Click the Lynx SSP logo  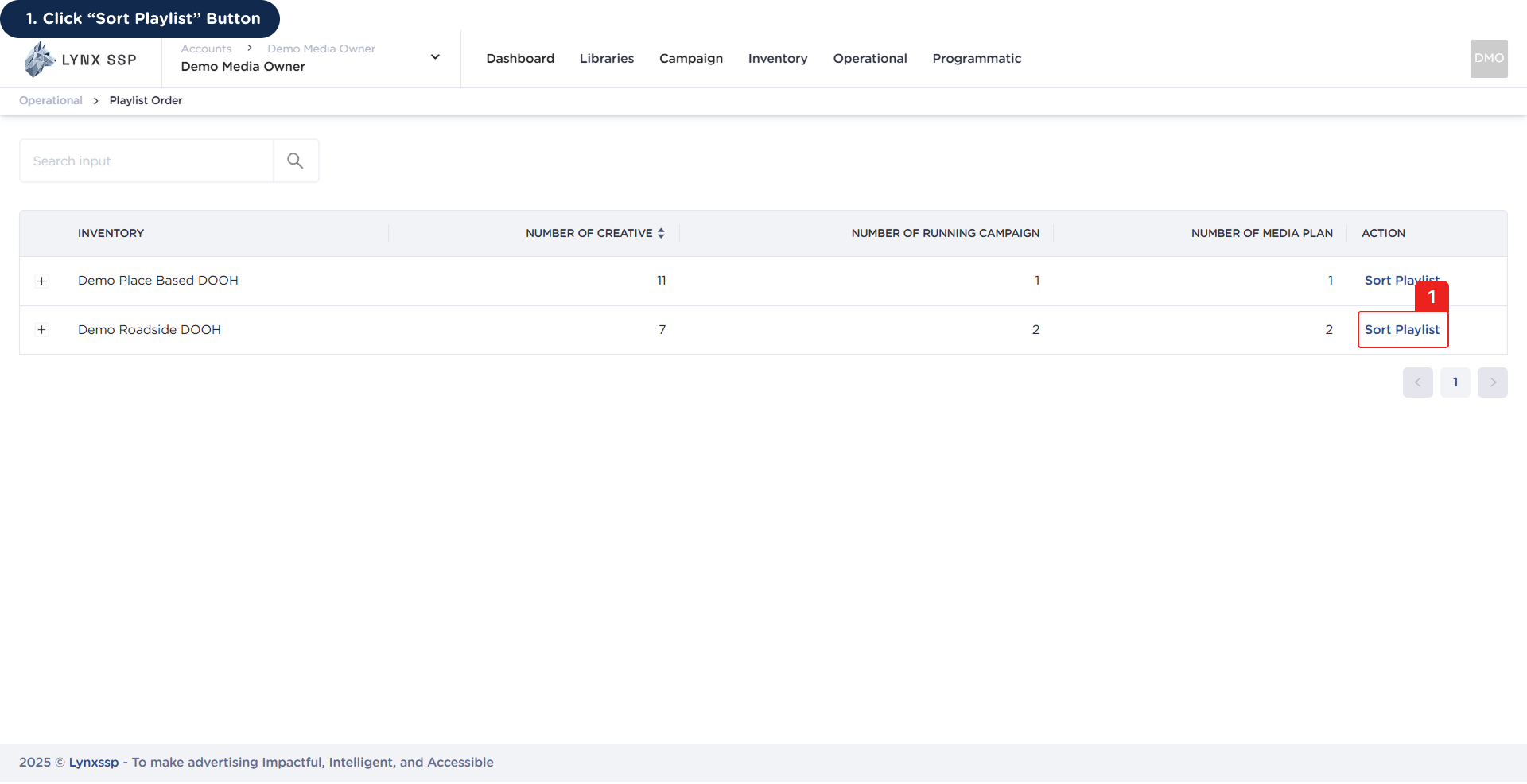click(80, 60)
